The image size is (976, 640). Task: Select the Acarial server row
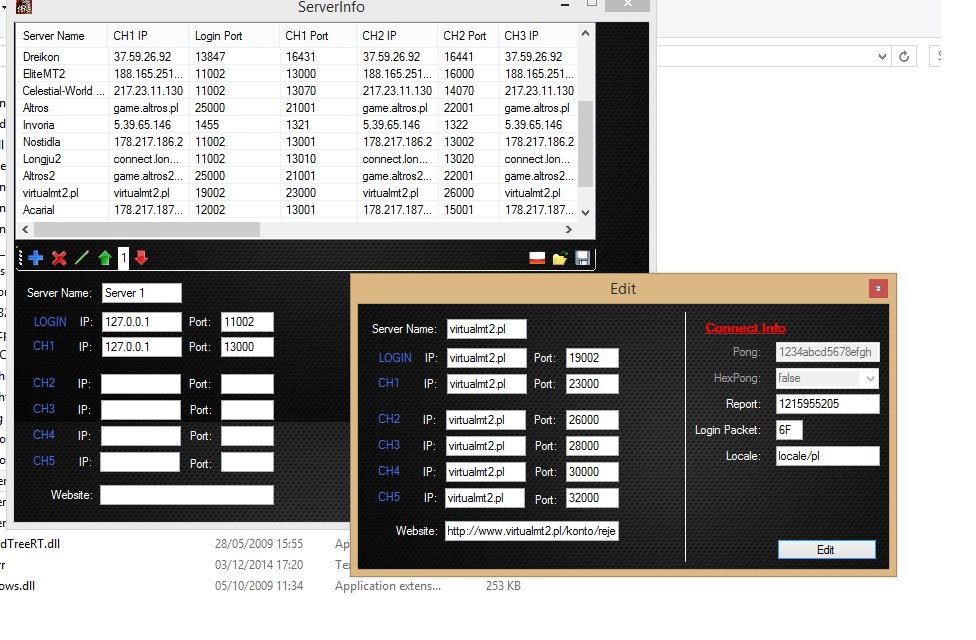point(298,210)
